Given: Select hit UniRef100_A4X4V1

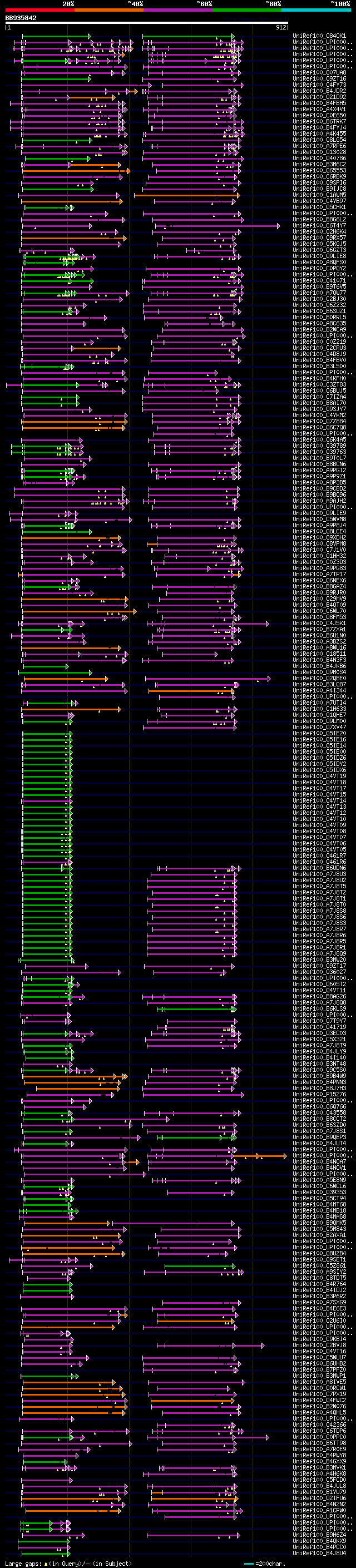Looking at the screenshot, I should point(319,109).
